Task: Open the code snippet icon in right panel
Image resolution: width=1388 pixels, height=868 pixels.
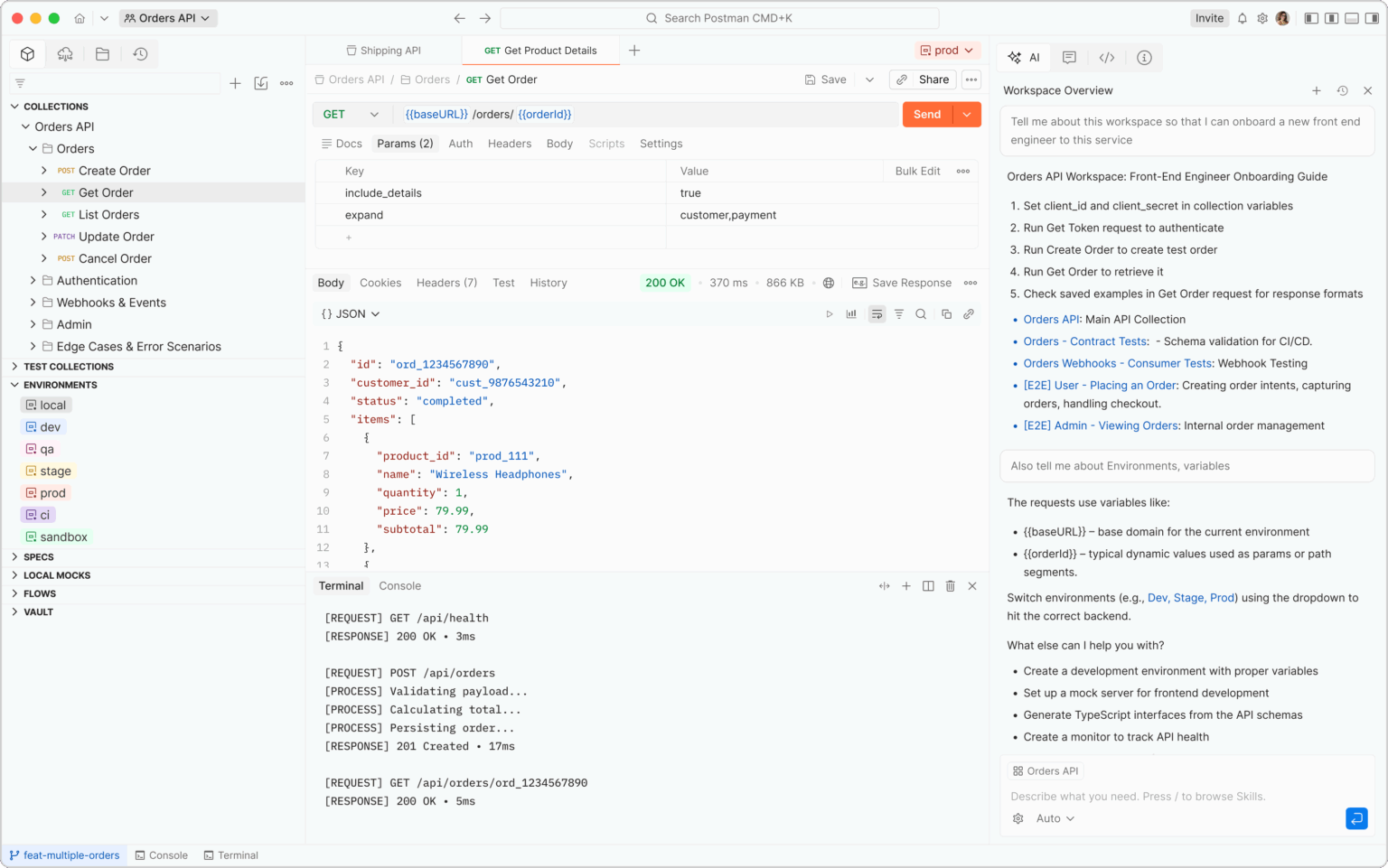Action: click(1107, 58)
